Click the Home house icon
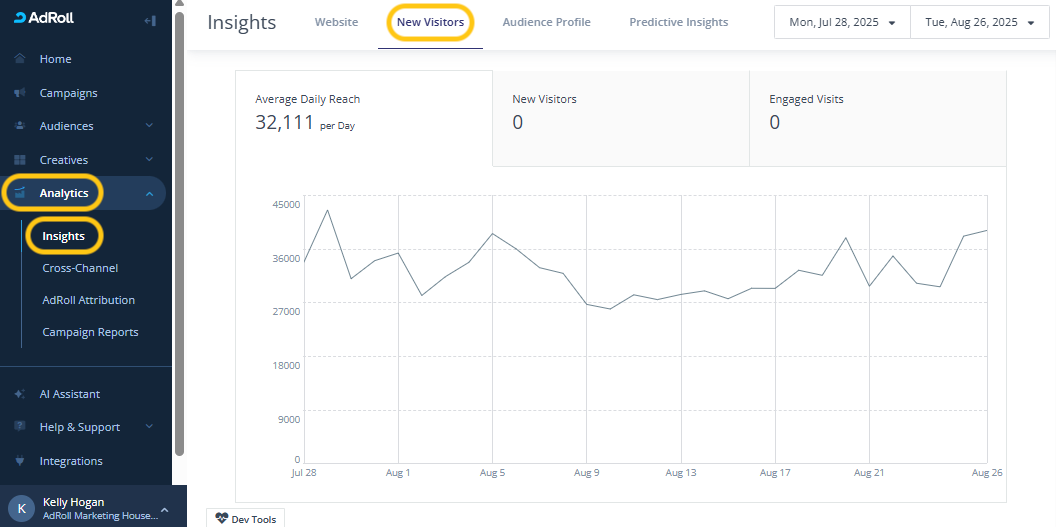Screen dimensions: 1056x527 tap(20, 59)
